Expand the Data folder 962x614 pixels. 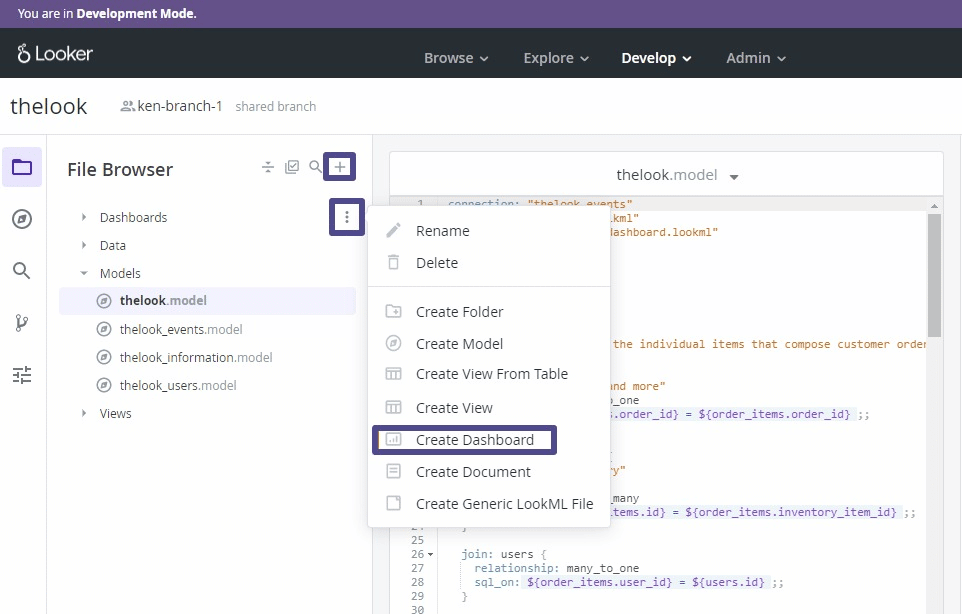point(84,245)
